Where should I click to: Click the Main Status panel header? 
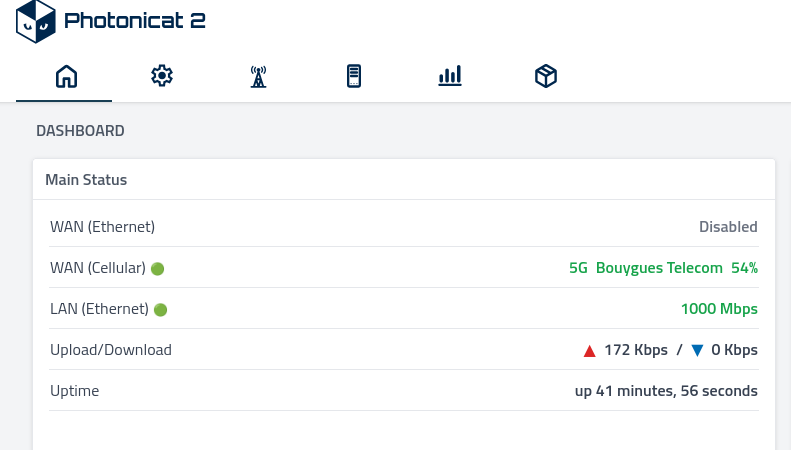tap(86, 180)
